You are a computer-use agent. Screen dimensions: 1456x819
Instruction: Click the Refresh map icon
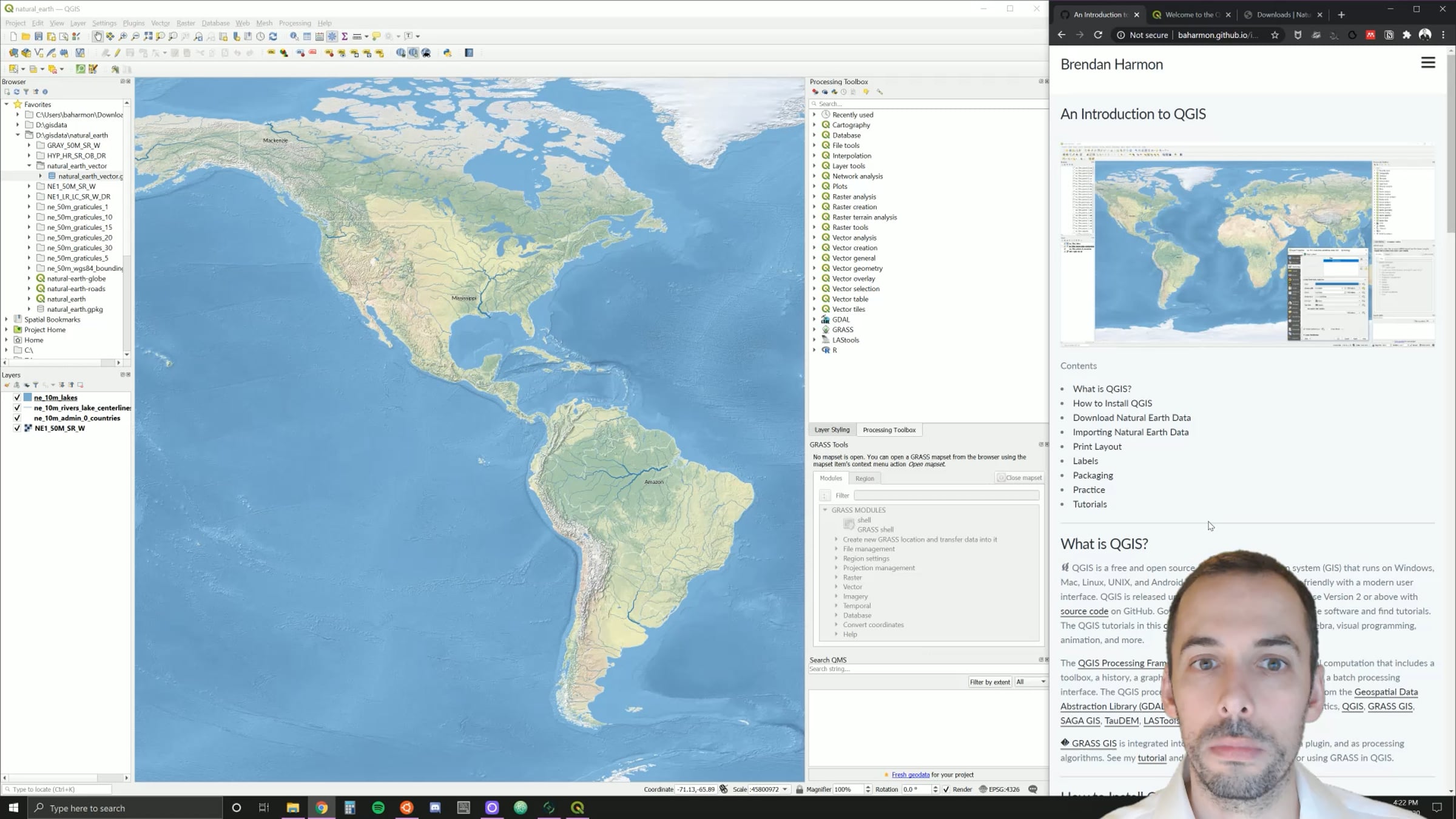(273, 36)
